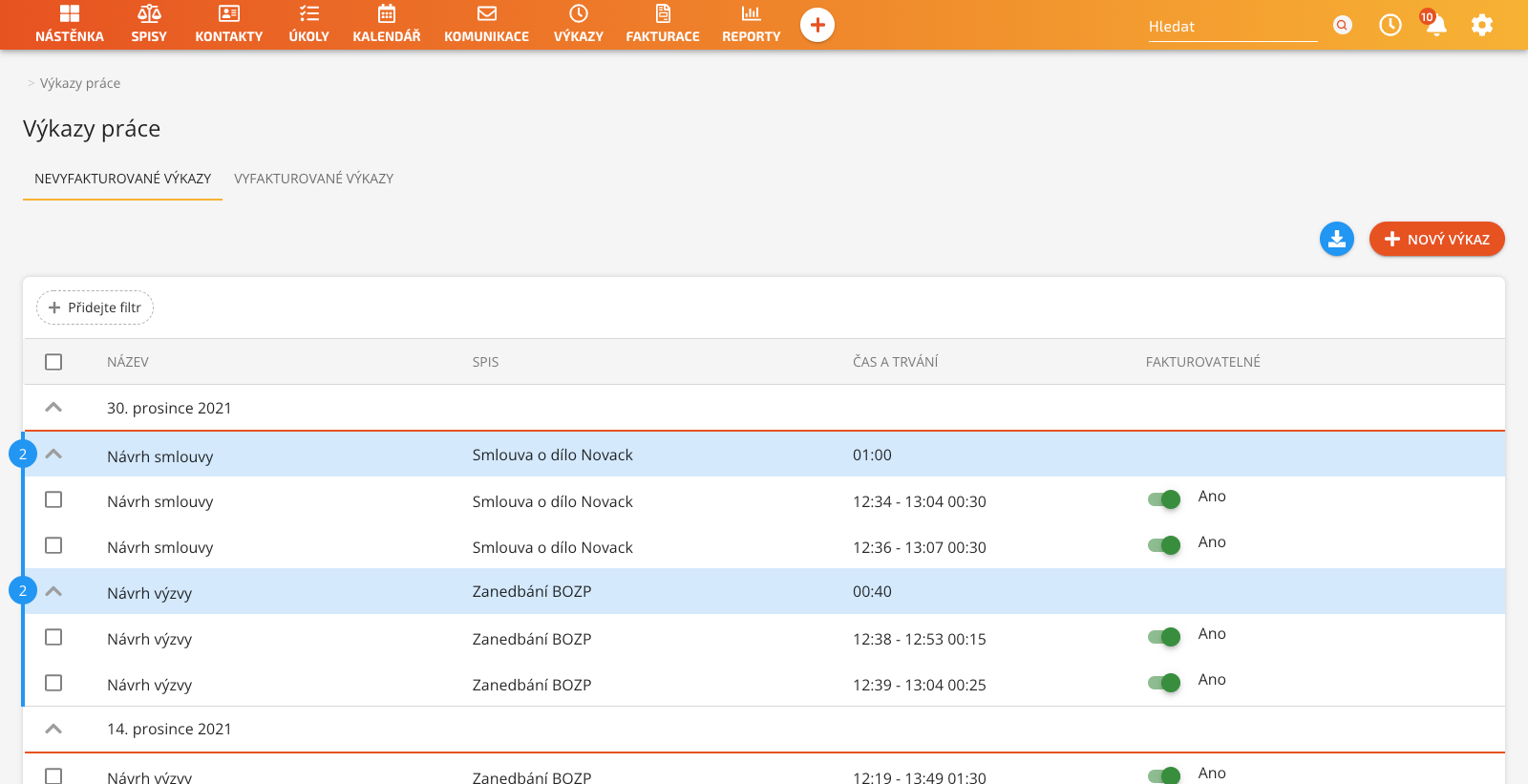Screen dimensions: 1528x784
Task: Open Výkazy clock icon in navigation
Action: [579, 13]
